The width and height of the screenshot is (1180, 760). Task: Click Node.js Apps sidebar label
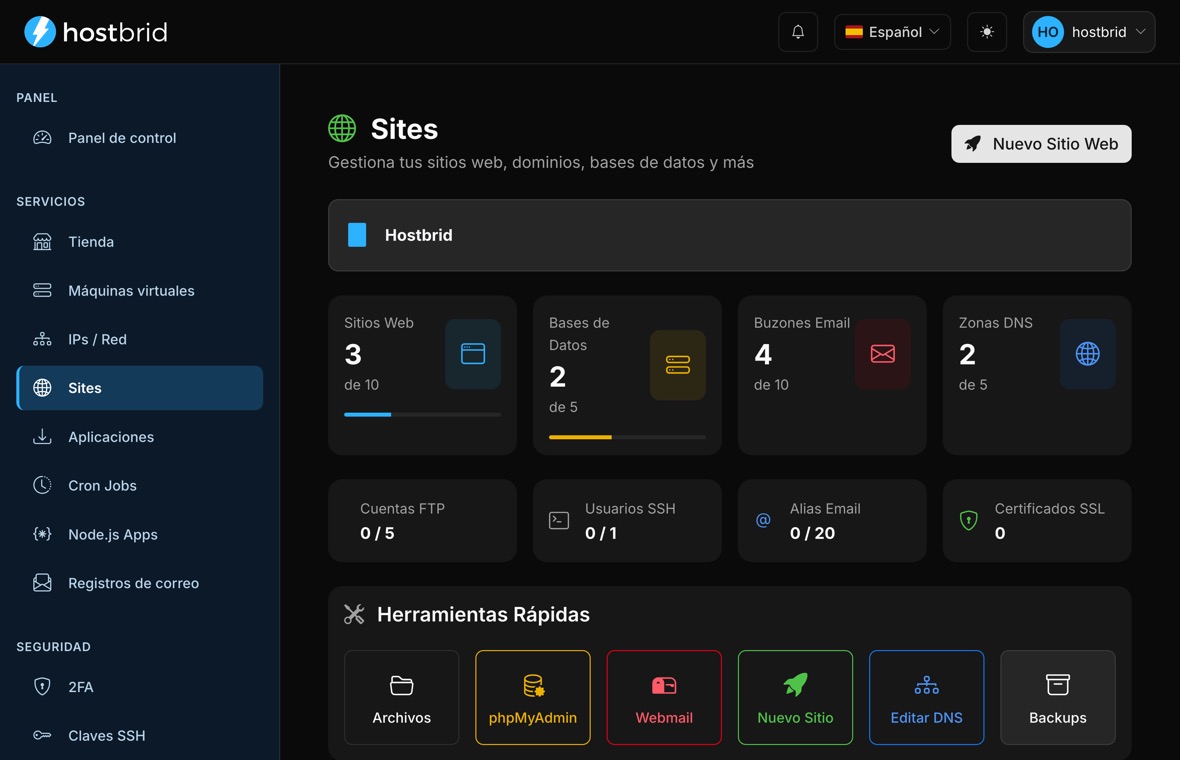point(113,535)
